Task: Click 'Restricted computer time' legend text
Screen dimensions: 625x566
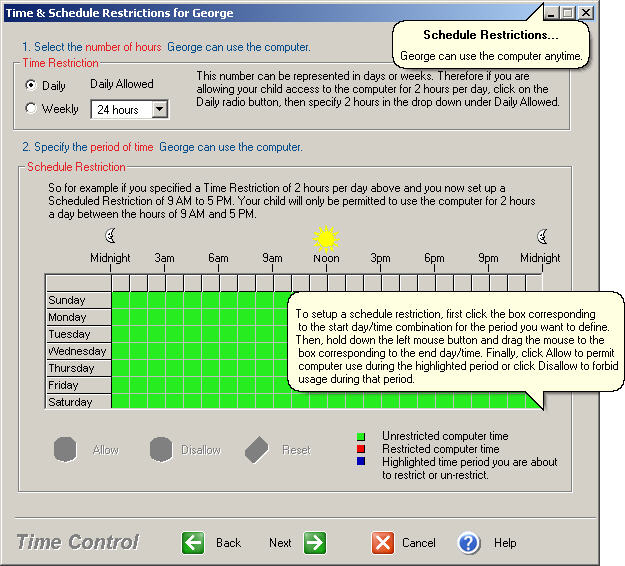Action: click(x=440, y=449)
